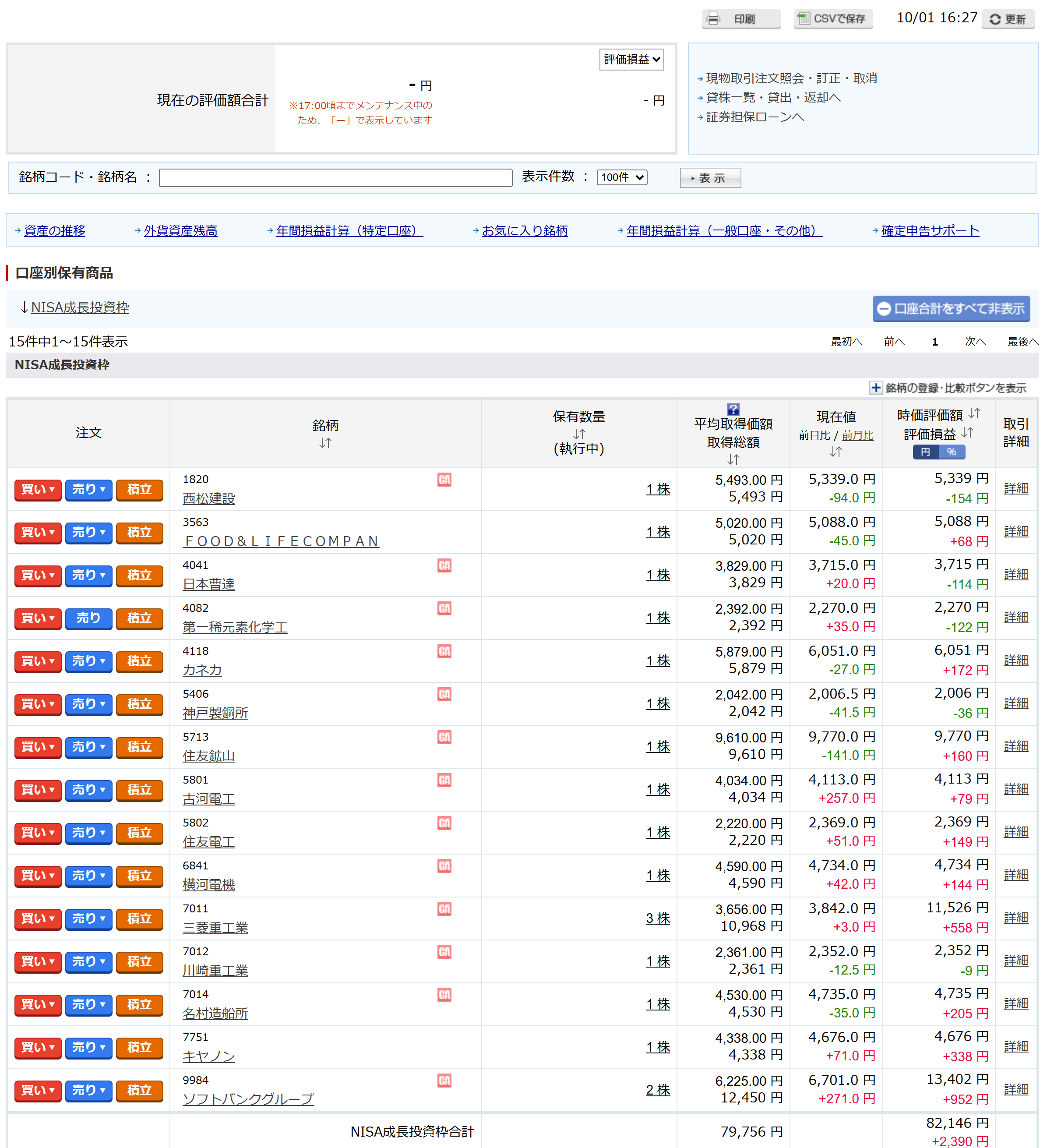The height and width of the screenshot is (1148, 1047).
Task: Open お気に入り銘柄 link
Action: coord(524,231)
